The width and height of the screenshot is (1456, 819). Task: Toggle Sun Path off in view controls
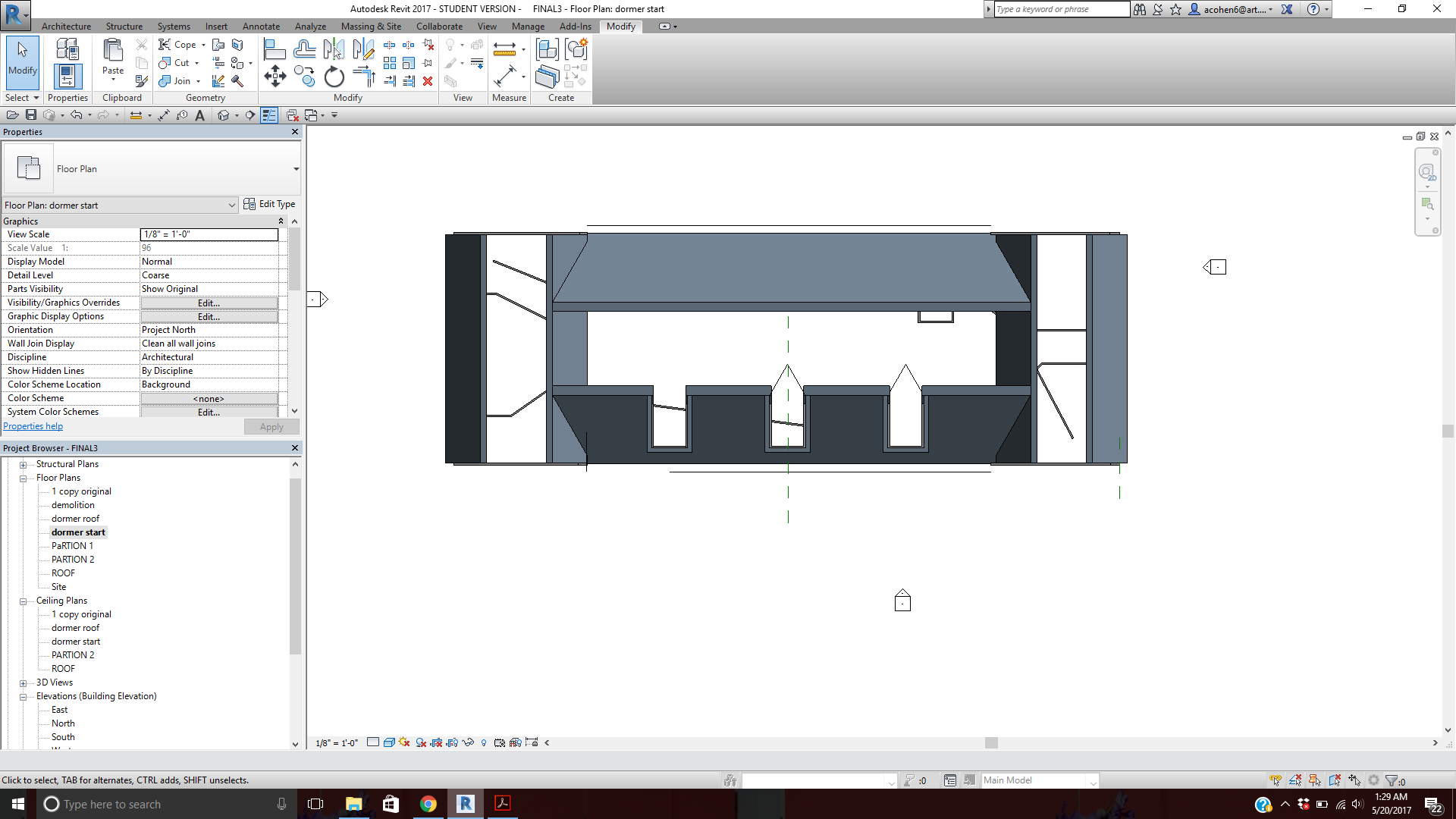tap(404, 742)
